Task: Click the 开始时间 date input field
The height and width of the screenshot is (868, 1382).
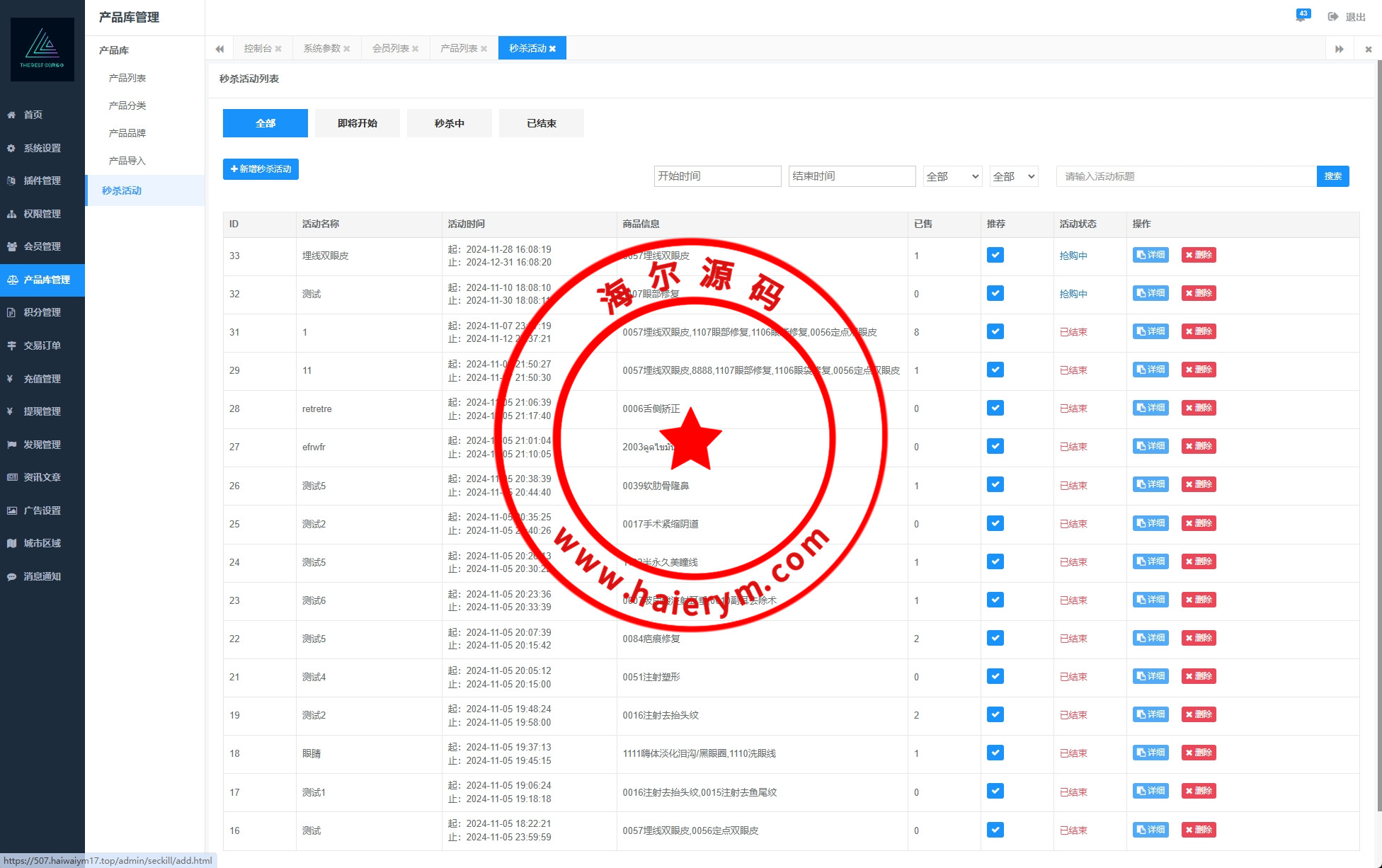Action: pyautogui.click(x=716, y=176)
